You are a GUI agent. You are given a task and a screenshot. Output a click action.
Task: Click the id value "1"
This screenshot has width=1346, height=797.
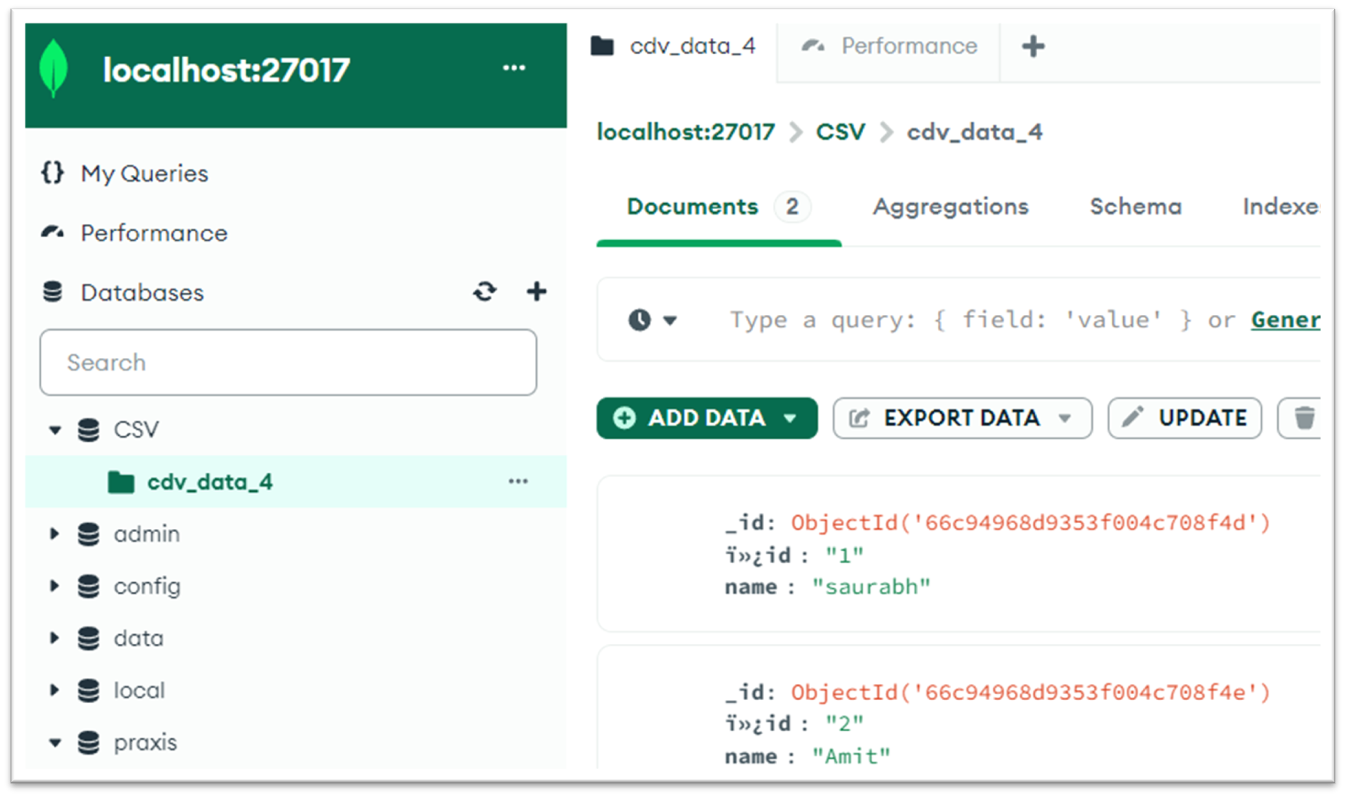(x=844, y=555)
